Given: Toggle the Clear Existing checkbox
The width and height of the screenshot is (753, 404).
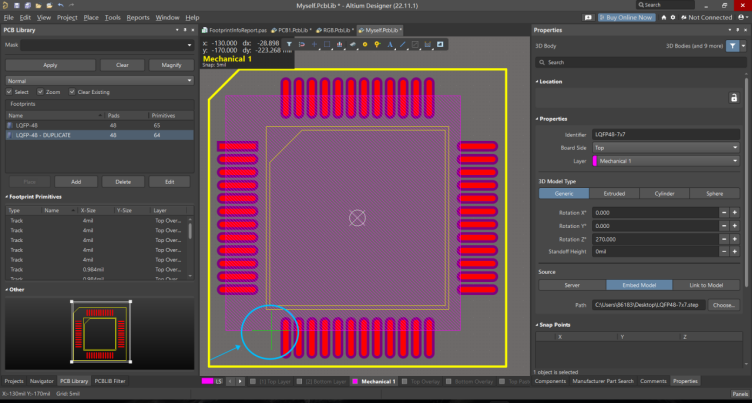Looking at the screenshot, I should coord(72,92).
